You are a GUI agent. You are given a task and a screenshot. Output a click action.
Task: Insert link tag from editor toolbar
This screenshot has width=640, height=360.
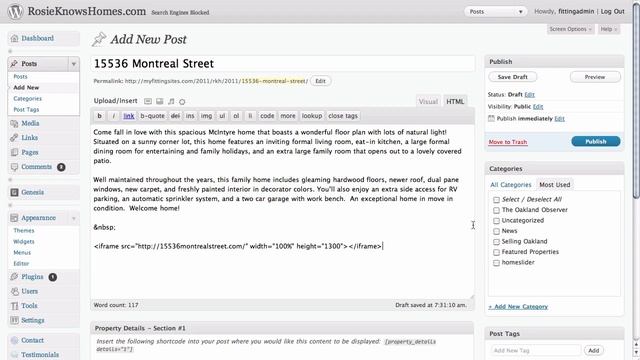click(129, 116)
